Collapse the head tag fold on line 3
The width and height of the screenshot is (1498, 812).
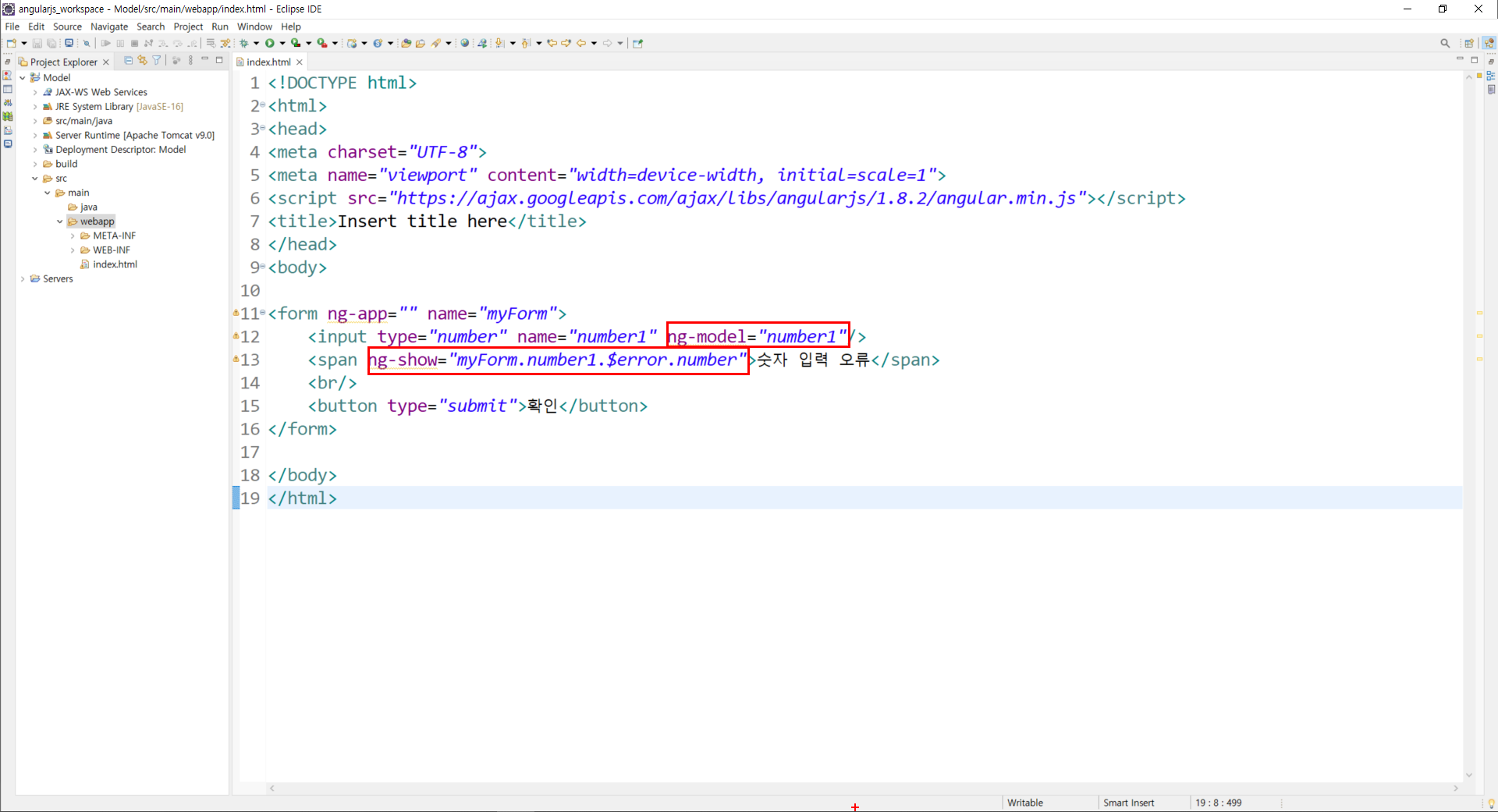coord(263,128)
